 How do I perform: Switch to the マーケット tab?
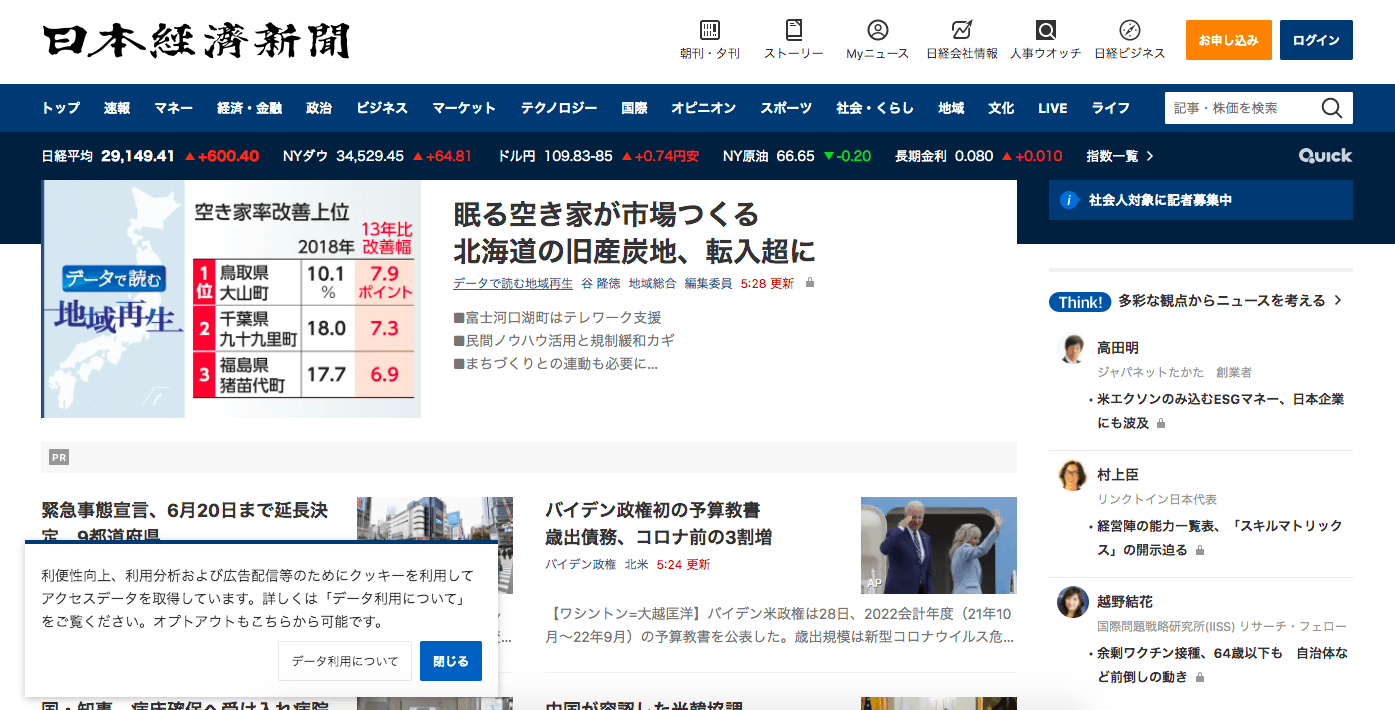click(x=463, y=107)
